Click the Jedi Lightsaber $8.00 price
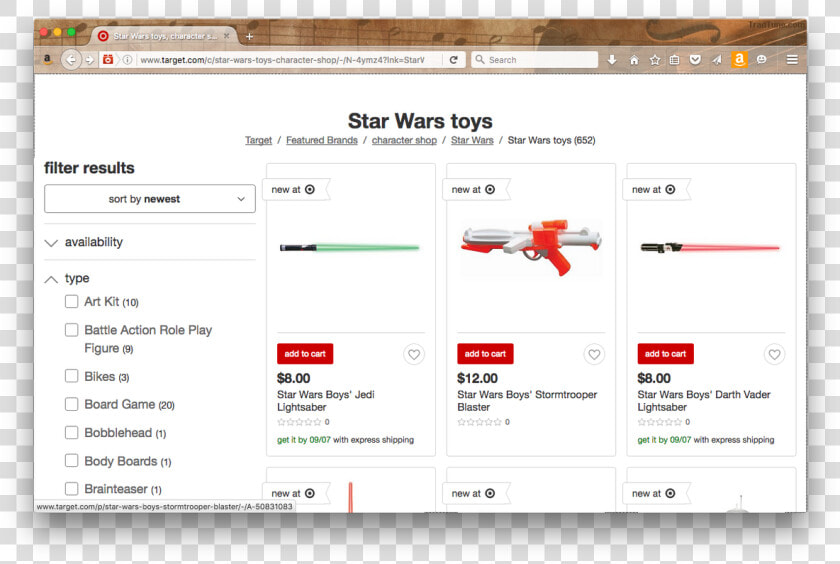 (x=294, y=378)
